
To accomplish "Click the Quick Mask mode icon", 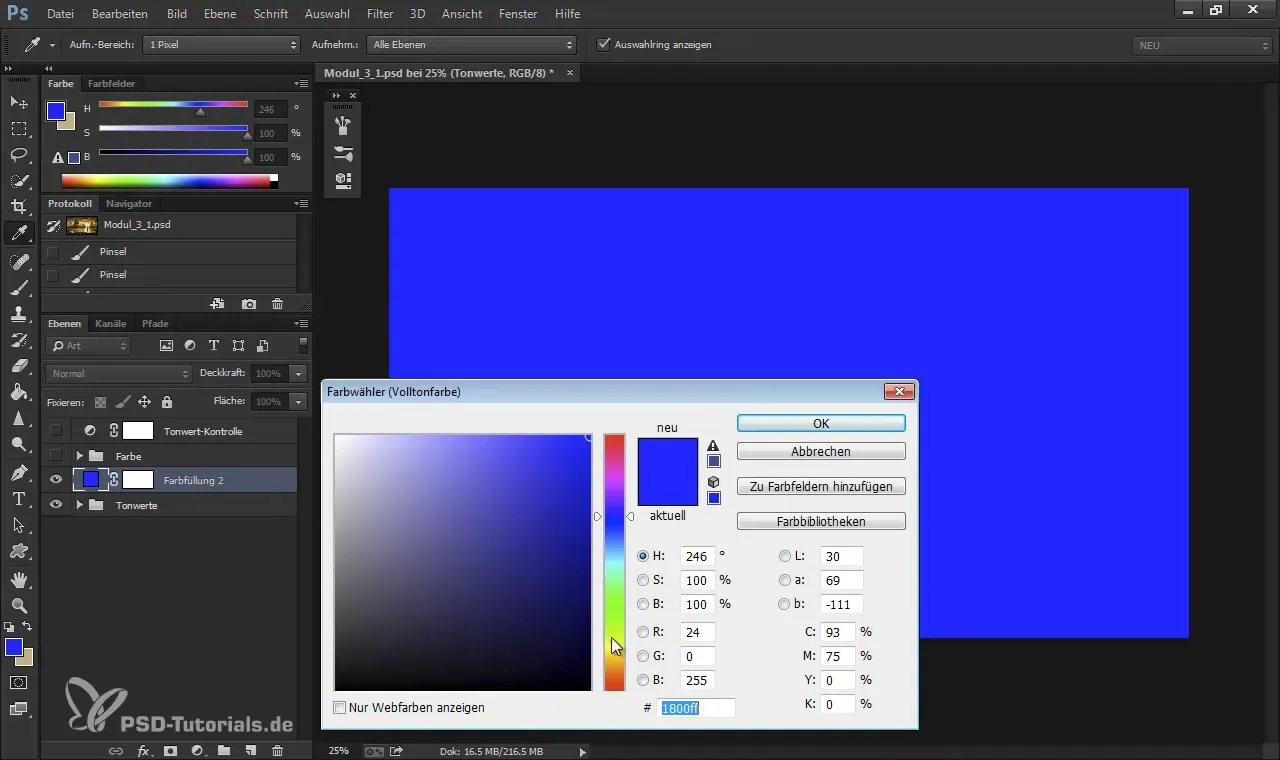I will pos(19,682).
